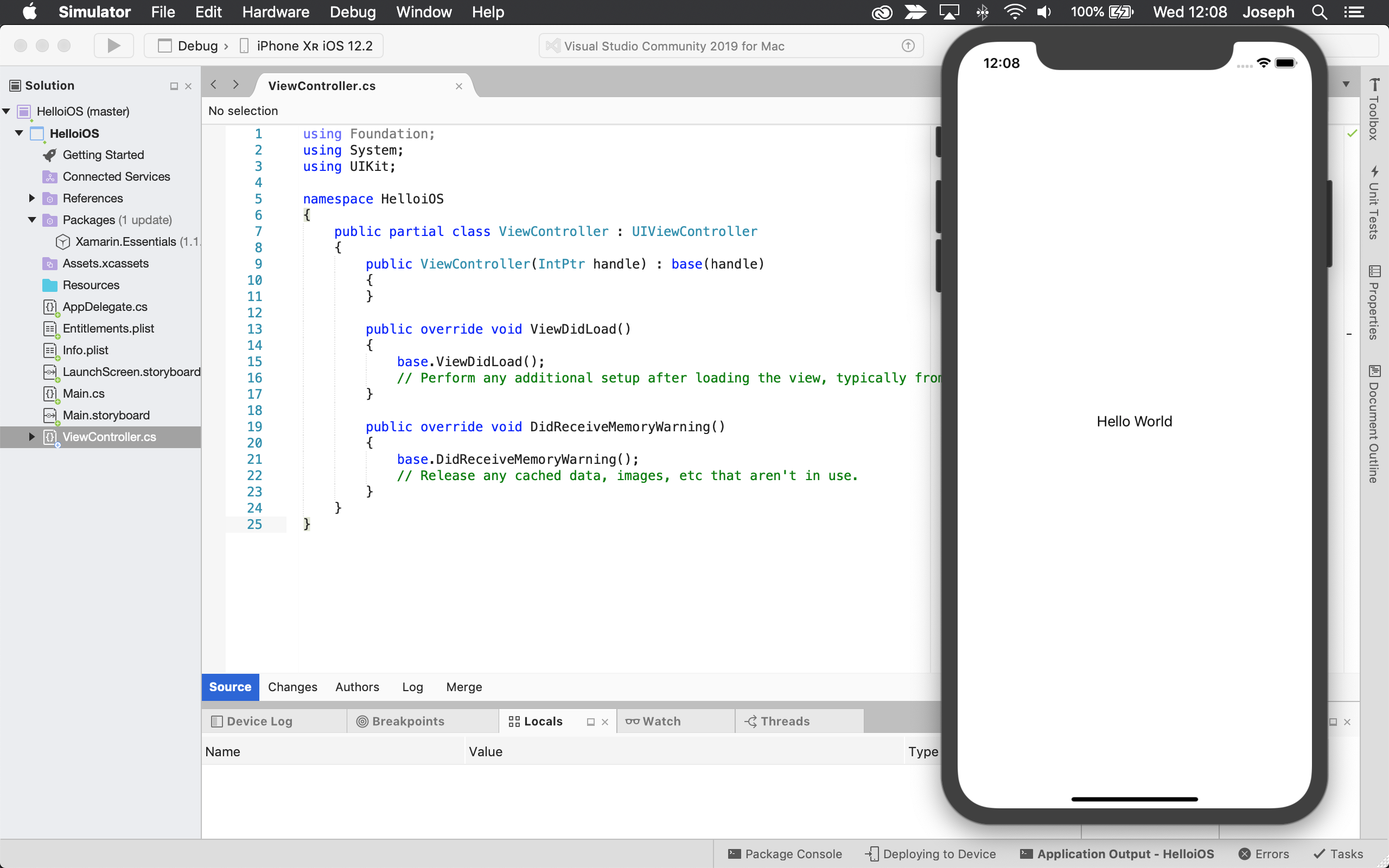Tap the home indicator bar in the simulator
Viewport: 1389px width, 868px height.
tap(1134, 799)
